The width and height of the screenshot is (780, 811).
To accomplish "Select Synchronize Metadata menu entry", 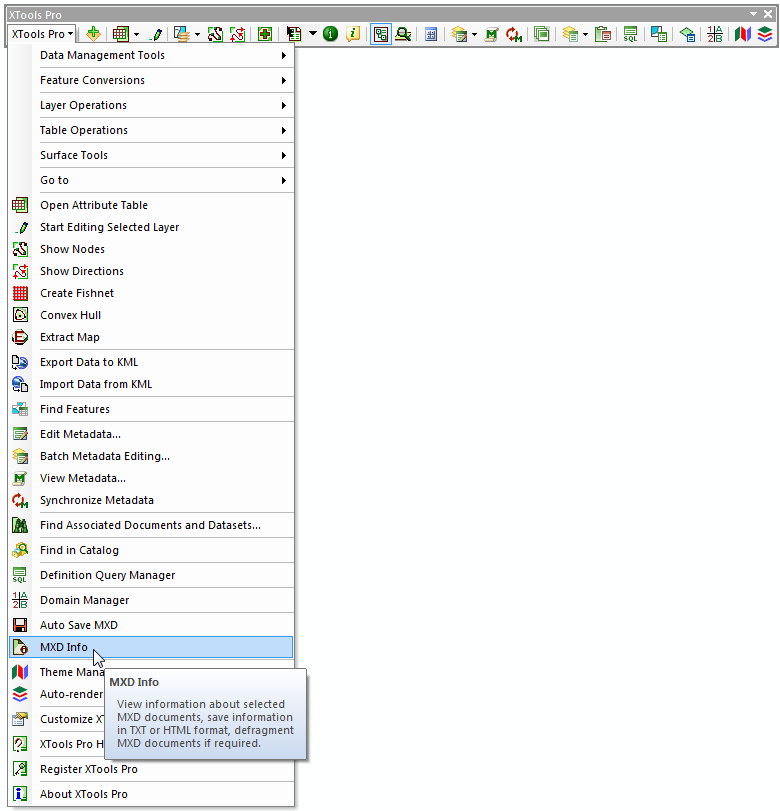I will point(152,500).
